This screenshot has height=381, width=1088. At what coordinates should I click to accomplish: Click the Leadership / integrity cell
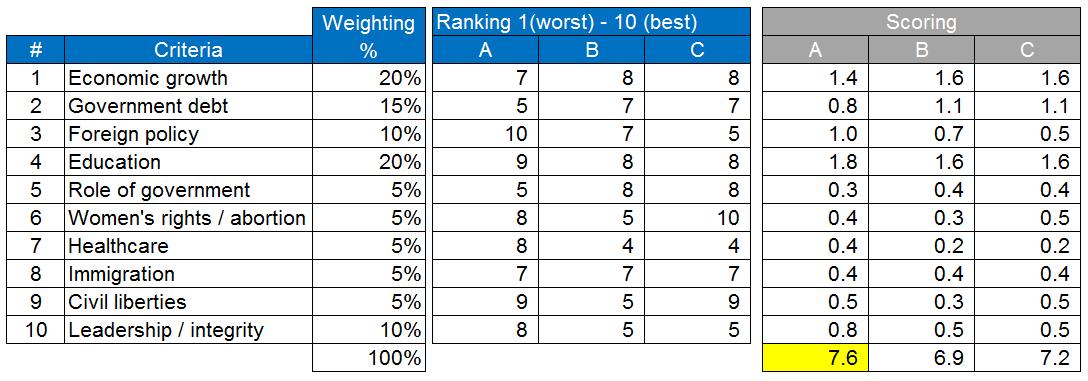tap(188, 330)
